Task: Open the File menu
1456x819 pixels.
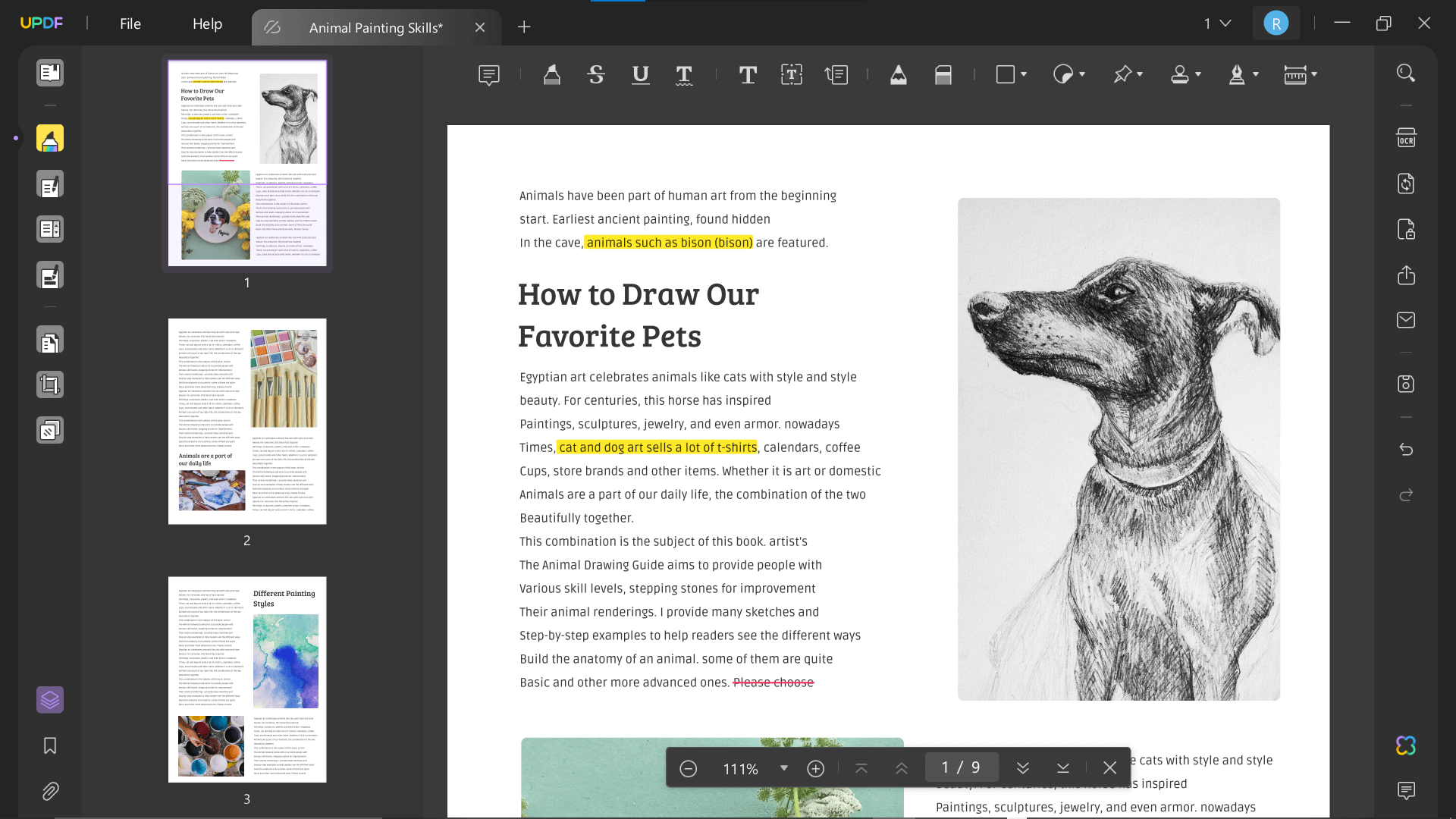Action: point(130,24)
